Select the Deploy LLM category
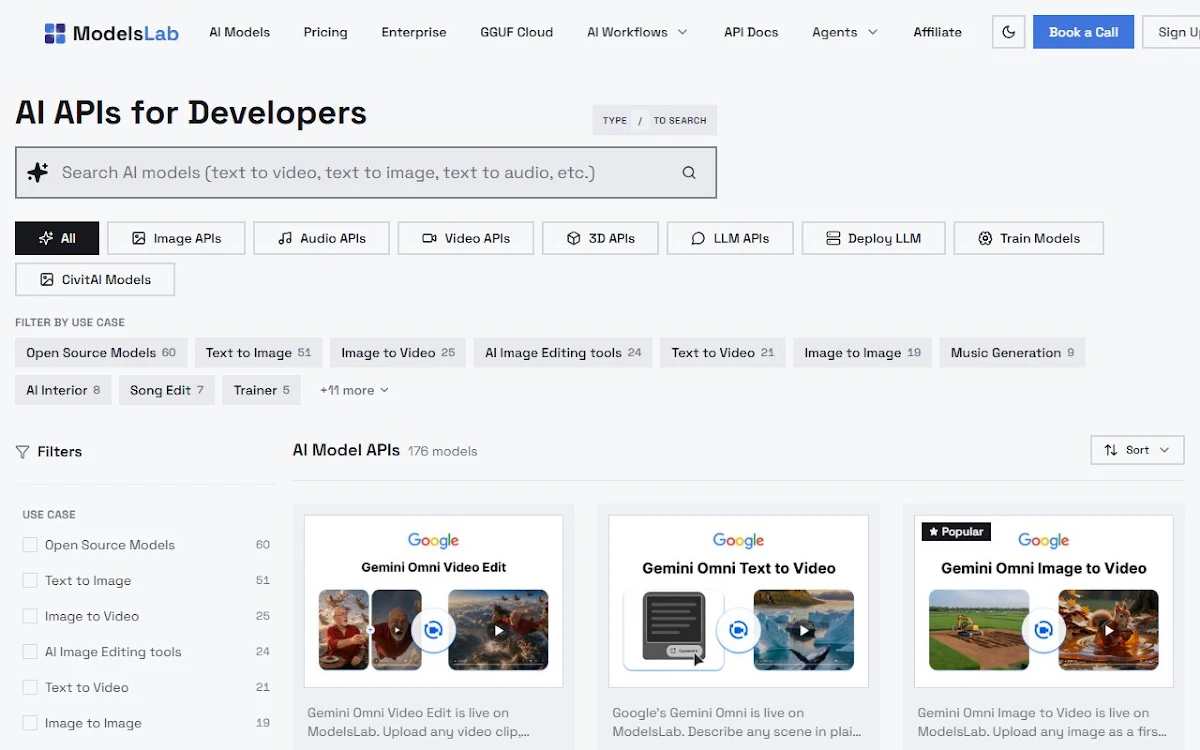 point(873,238)
